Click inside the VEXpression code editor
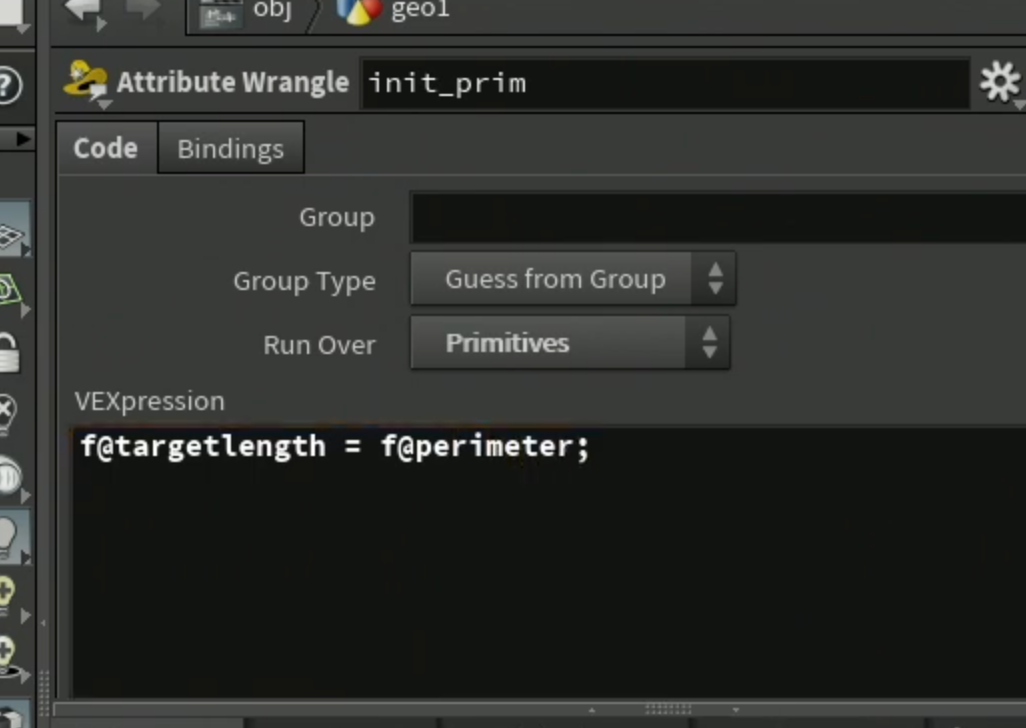This screenshot has width=1026, height=728. pyautogui.click(x=548, y=563)
